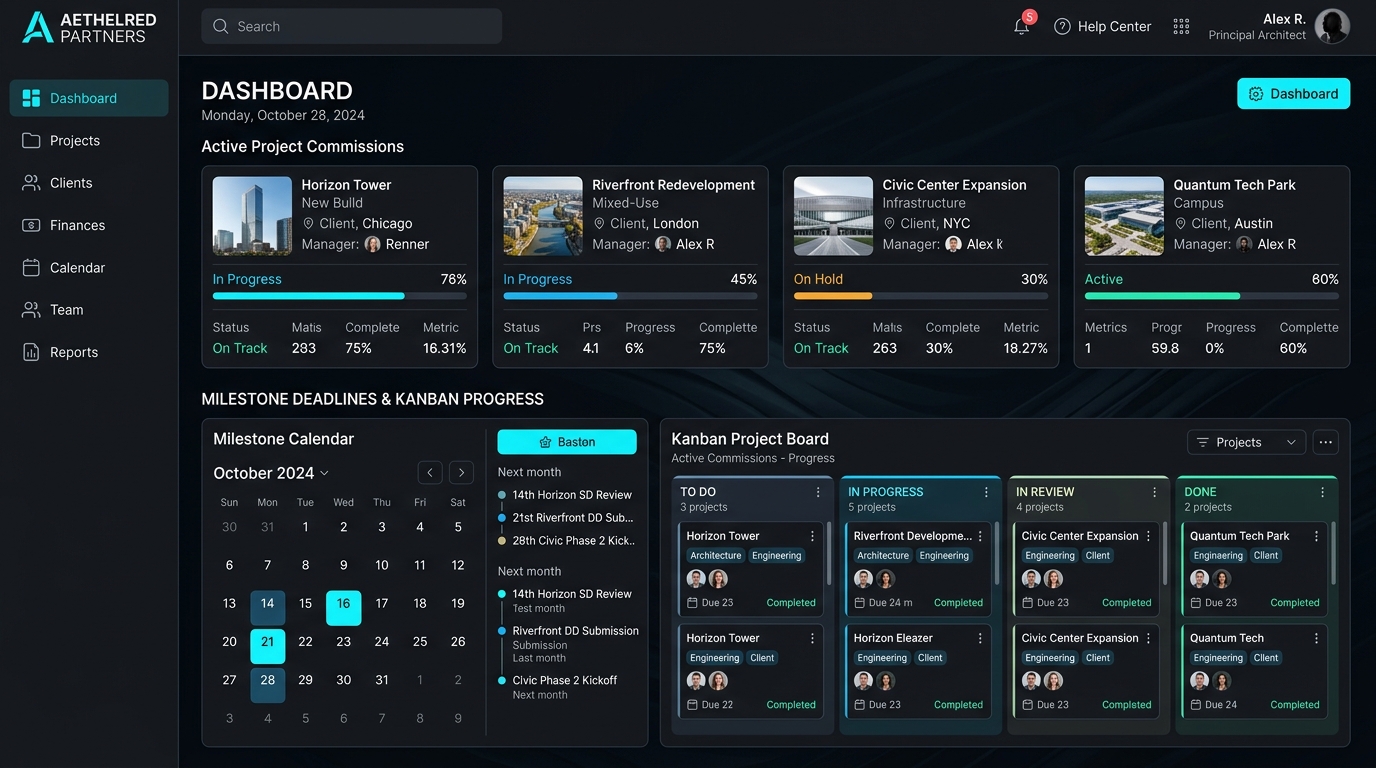
Task: Open the Riverfront Developme... kanban card menu
Action: point(980,536)
